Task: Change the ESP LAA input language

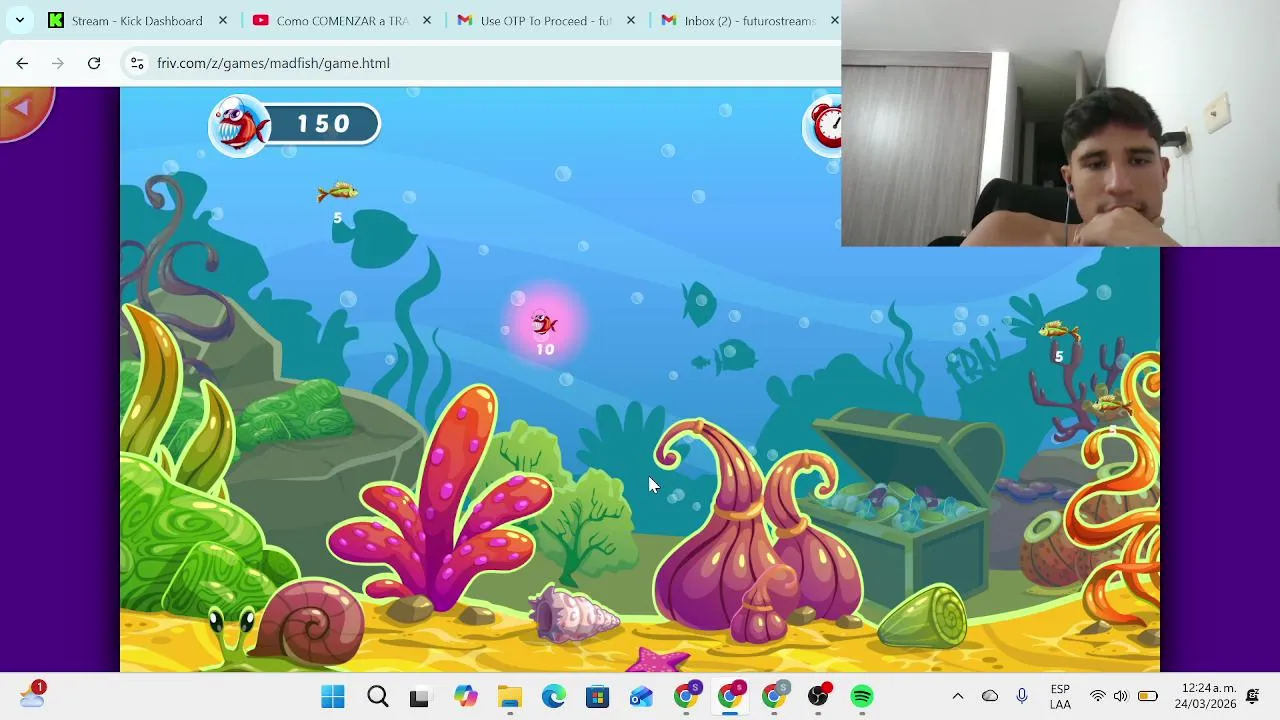Action: 1060,697
